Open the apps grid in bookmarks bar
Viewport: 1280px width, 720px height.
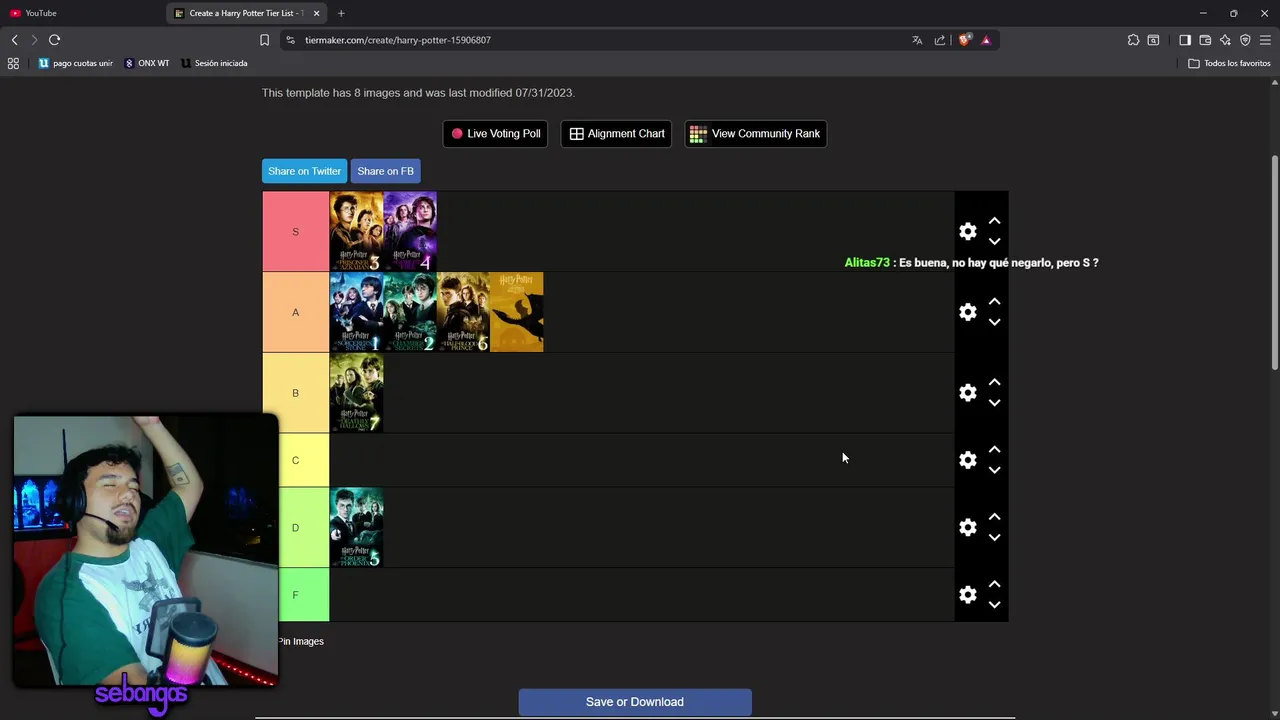[x=13, y=63]
